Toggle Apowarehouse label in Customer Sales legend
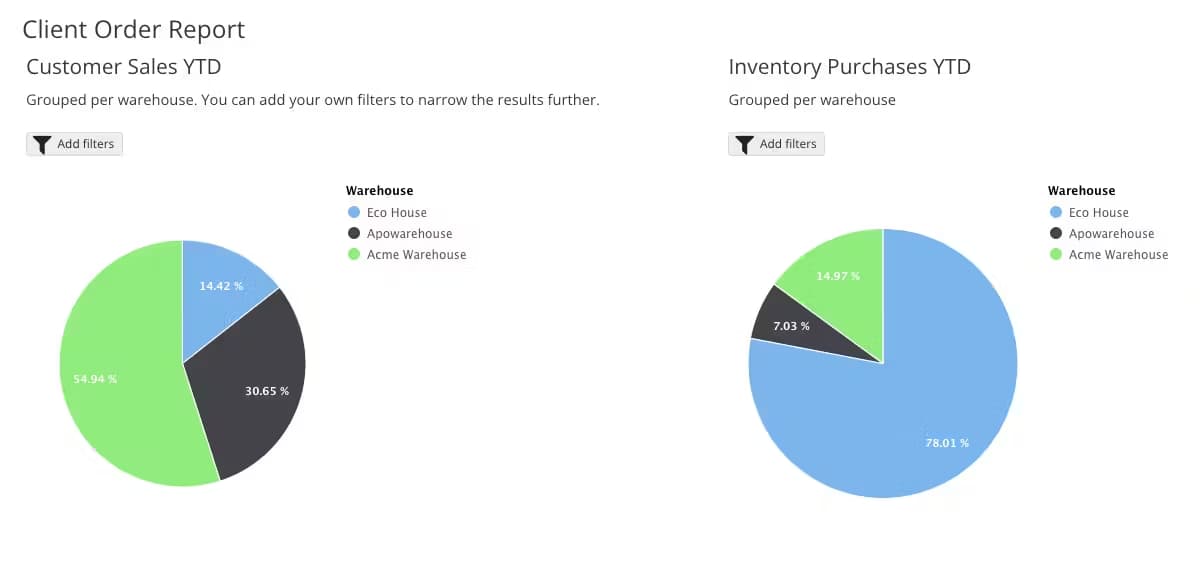 (x=409, y=234)
